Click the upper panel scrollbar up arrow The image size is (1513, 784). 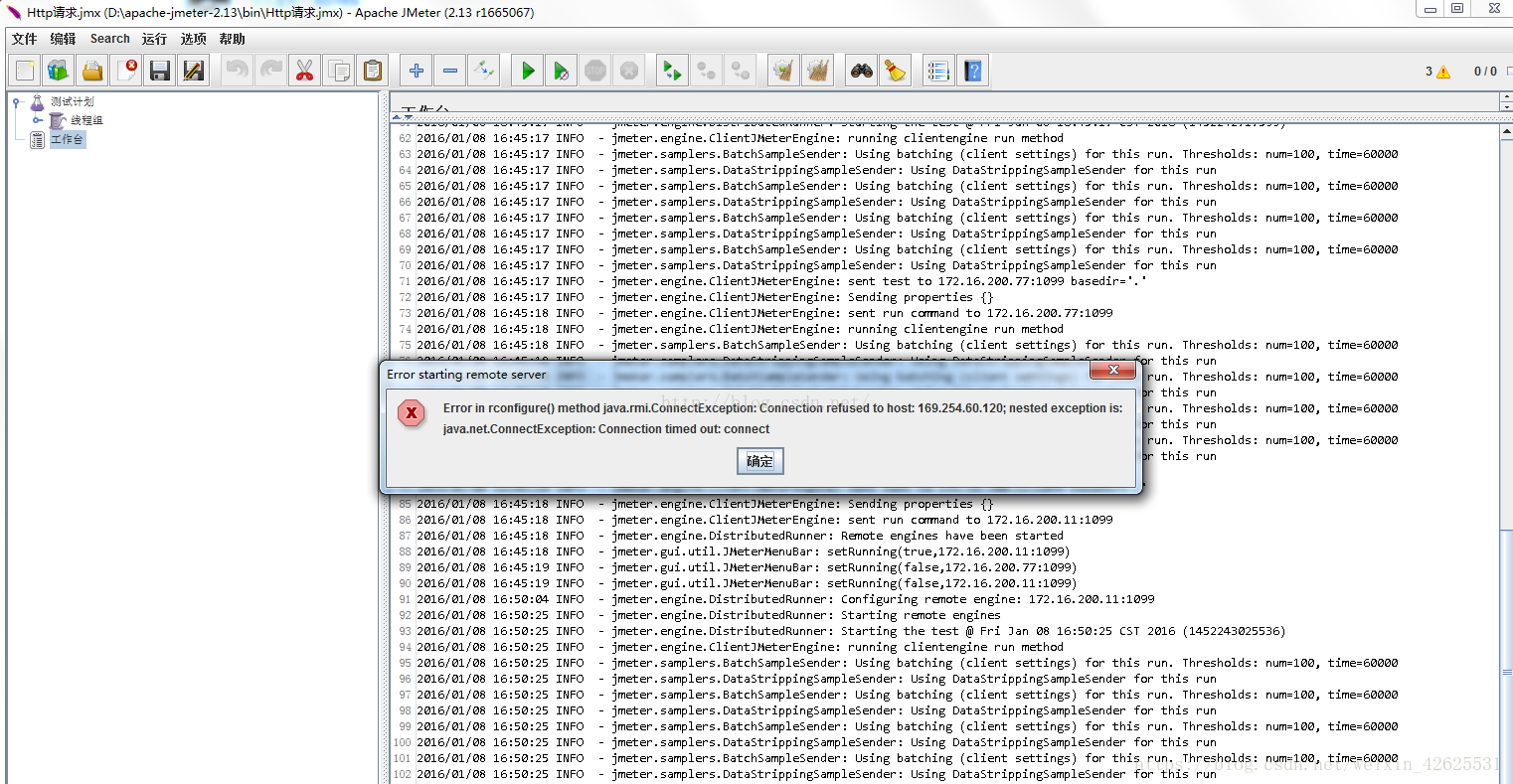(1506, 95)
